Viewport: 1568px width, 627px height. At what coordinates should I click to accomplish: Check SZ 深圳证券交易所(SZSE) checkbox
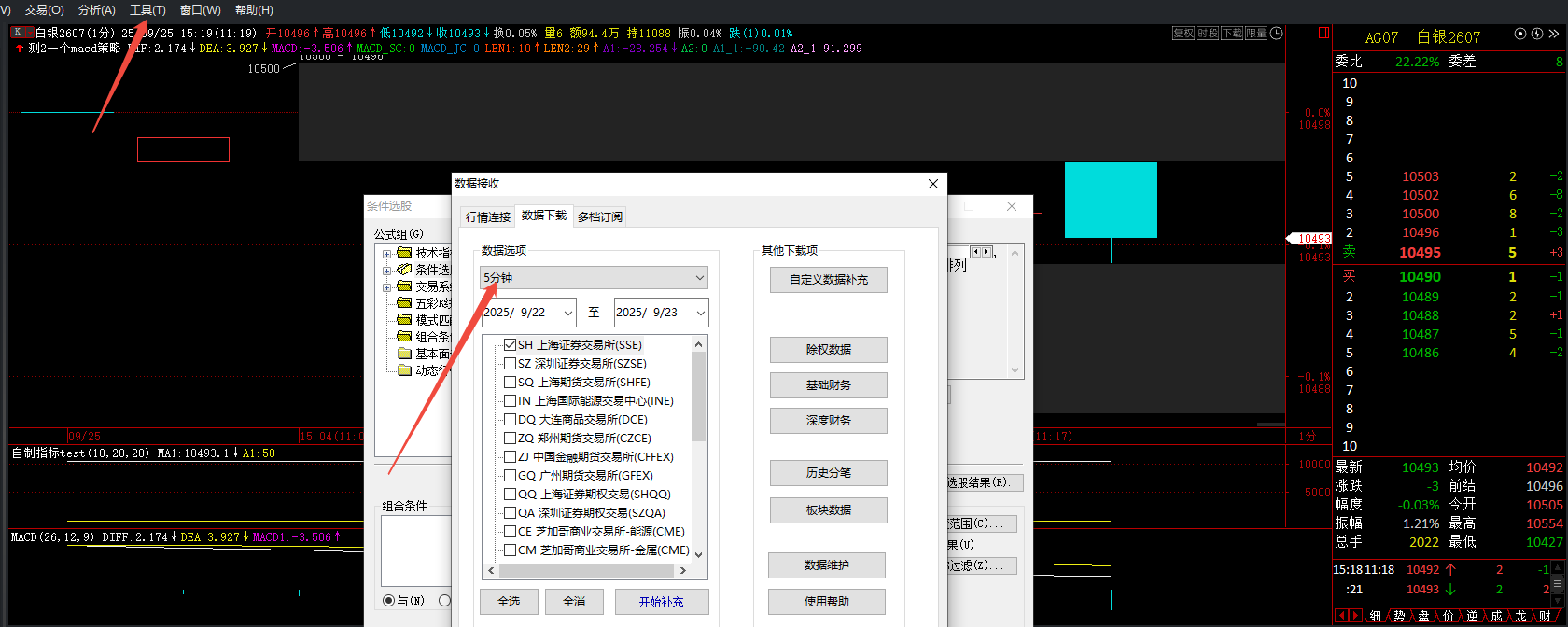(510, 364)
